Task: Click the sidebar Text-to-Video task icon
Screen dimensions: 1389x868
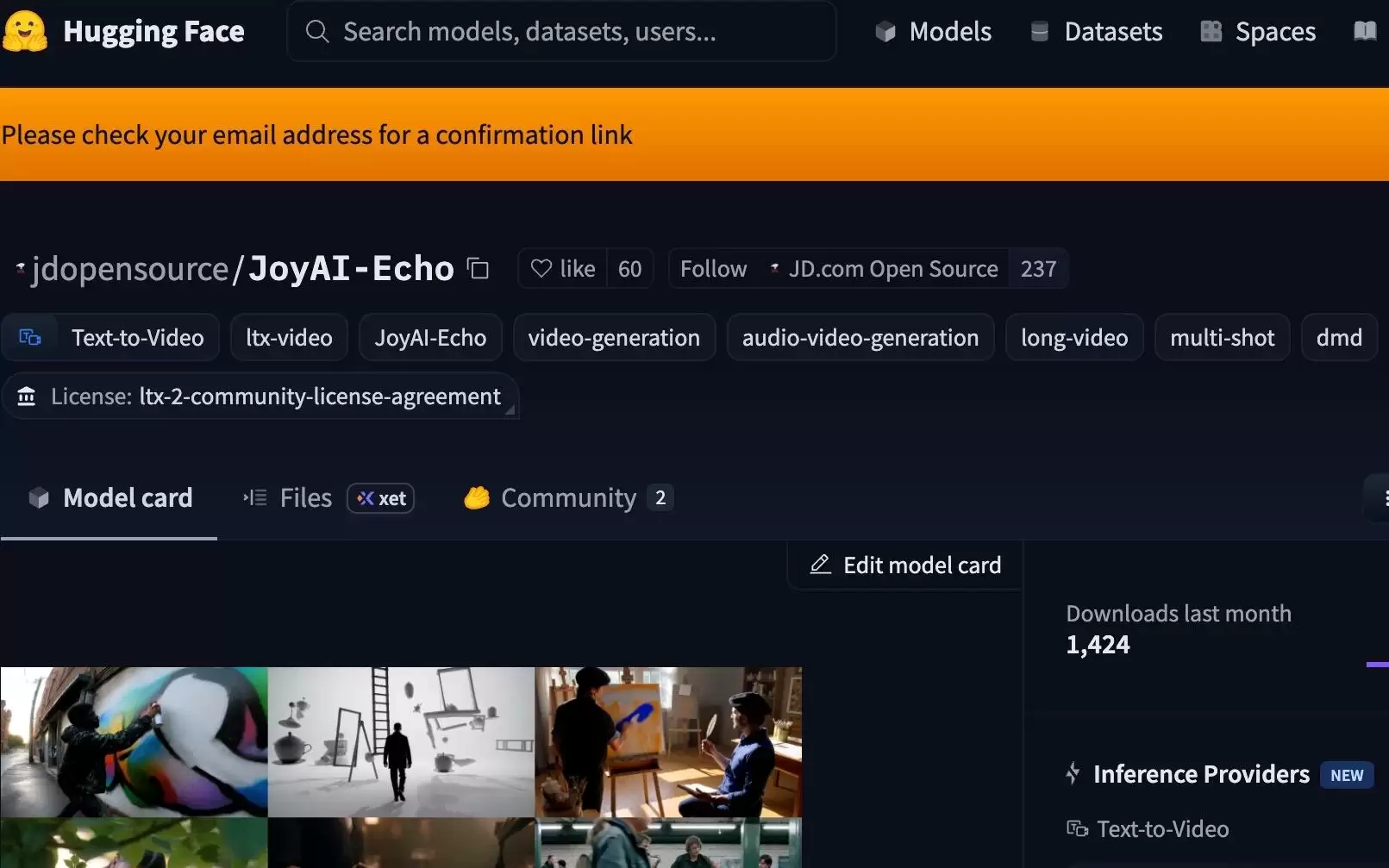Action: click(1077, 828)
